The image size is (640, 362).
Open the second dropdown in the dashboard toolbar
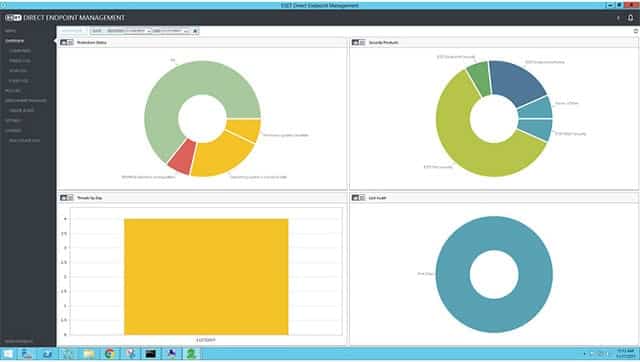pyautogui.click(x=171, y=31)
